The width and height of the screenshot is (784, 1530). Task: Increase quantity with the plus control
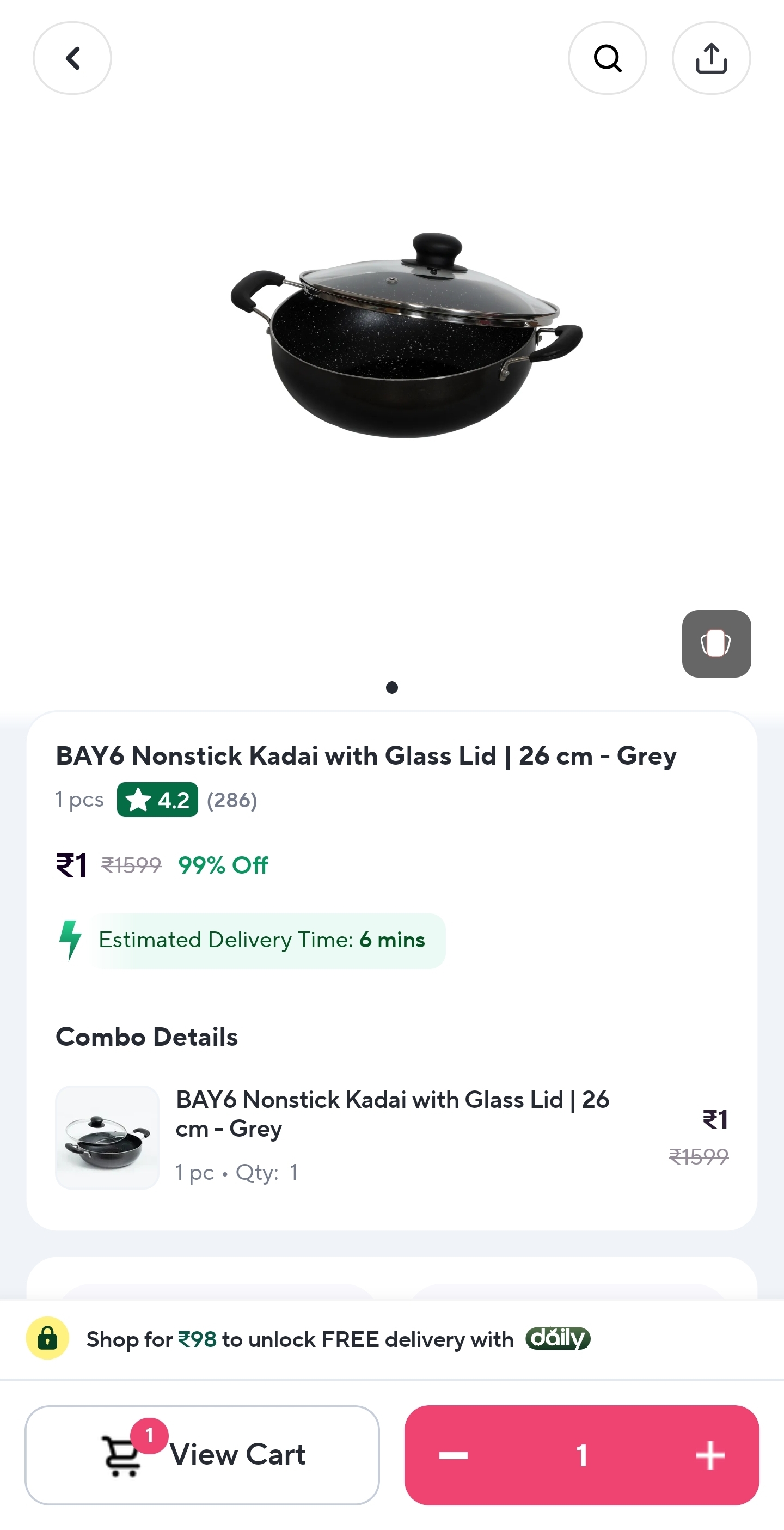pos(710,1456)
